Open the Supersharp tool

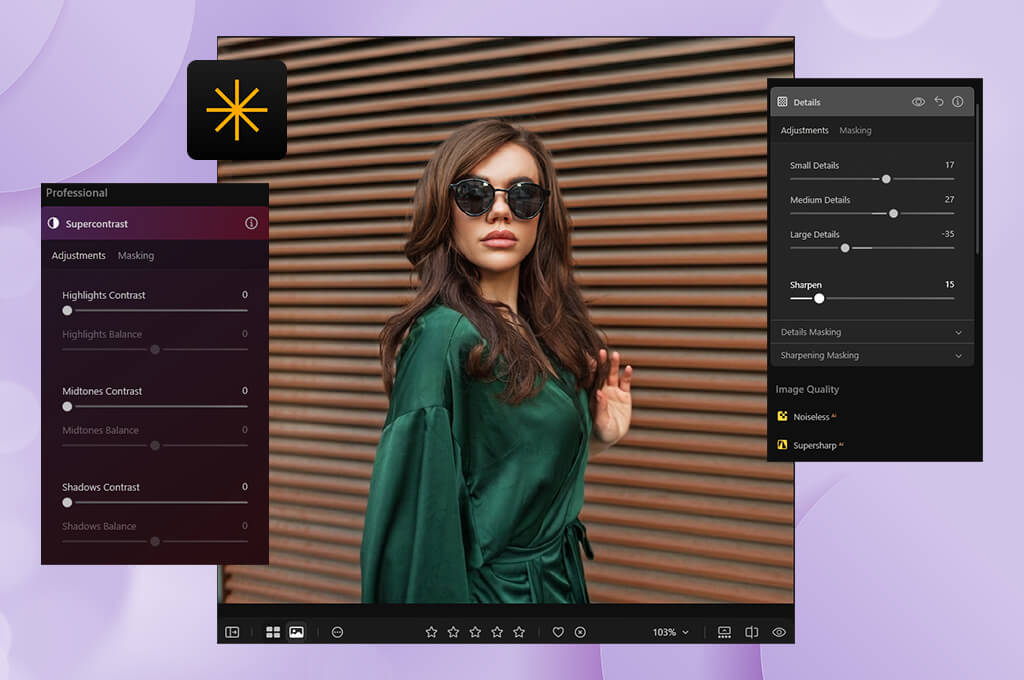(815, 445)
